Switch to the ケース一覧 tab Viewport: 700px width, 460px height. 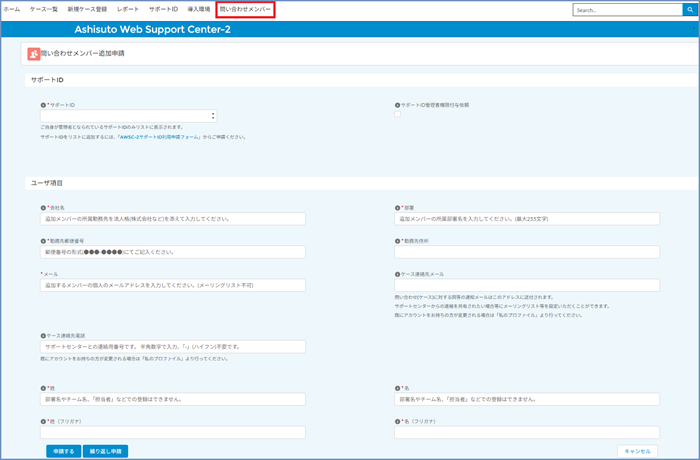coord(43,9)
